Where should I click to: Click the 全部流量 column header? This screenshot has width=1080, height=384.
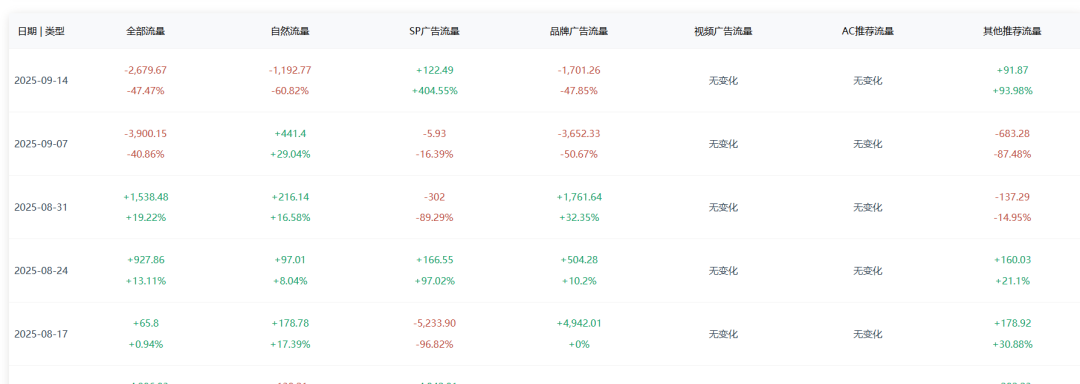tap(145, 31)
